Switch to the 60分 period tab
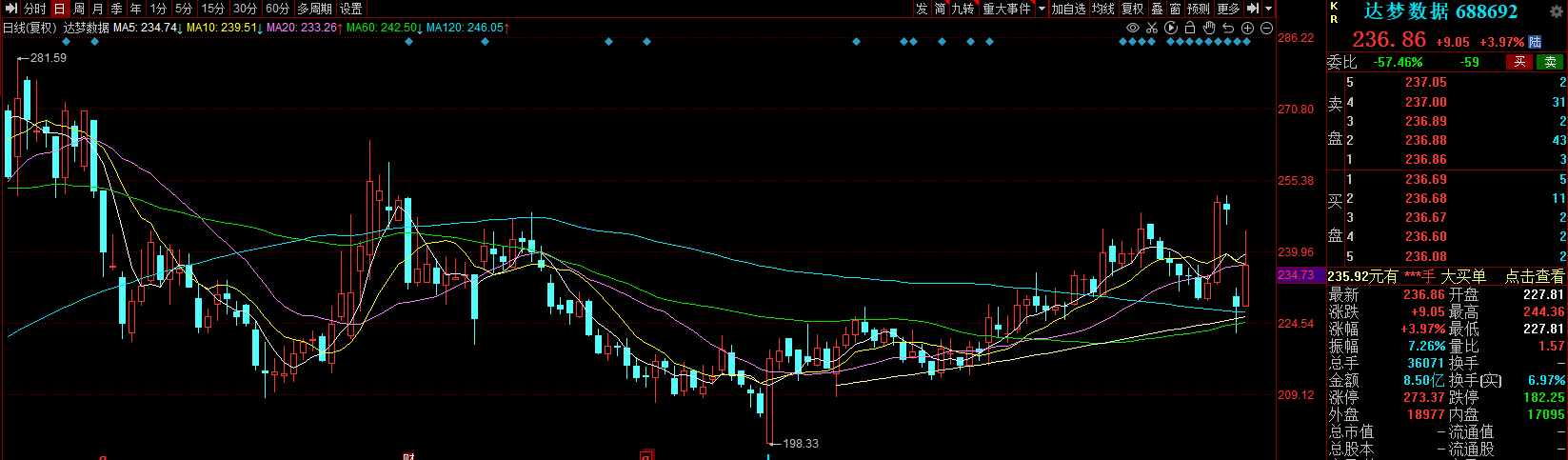This screenshot has width=1568, height=460. pyautogui.click(x=277, y=9)
